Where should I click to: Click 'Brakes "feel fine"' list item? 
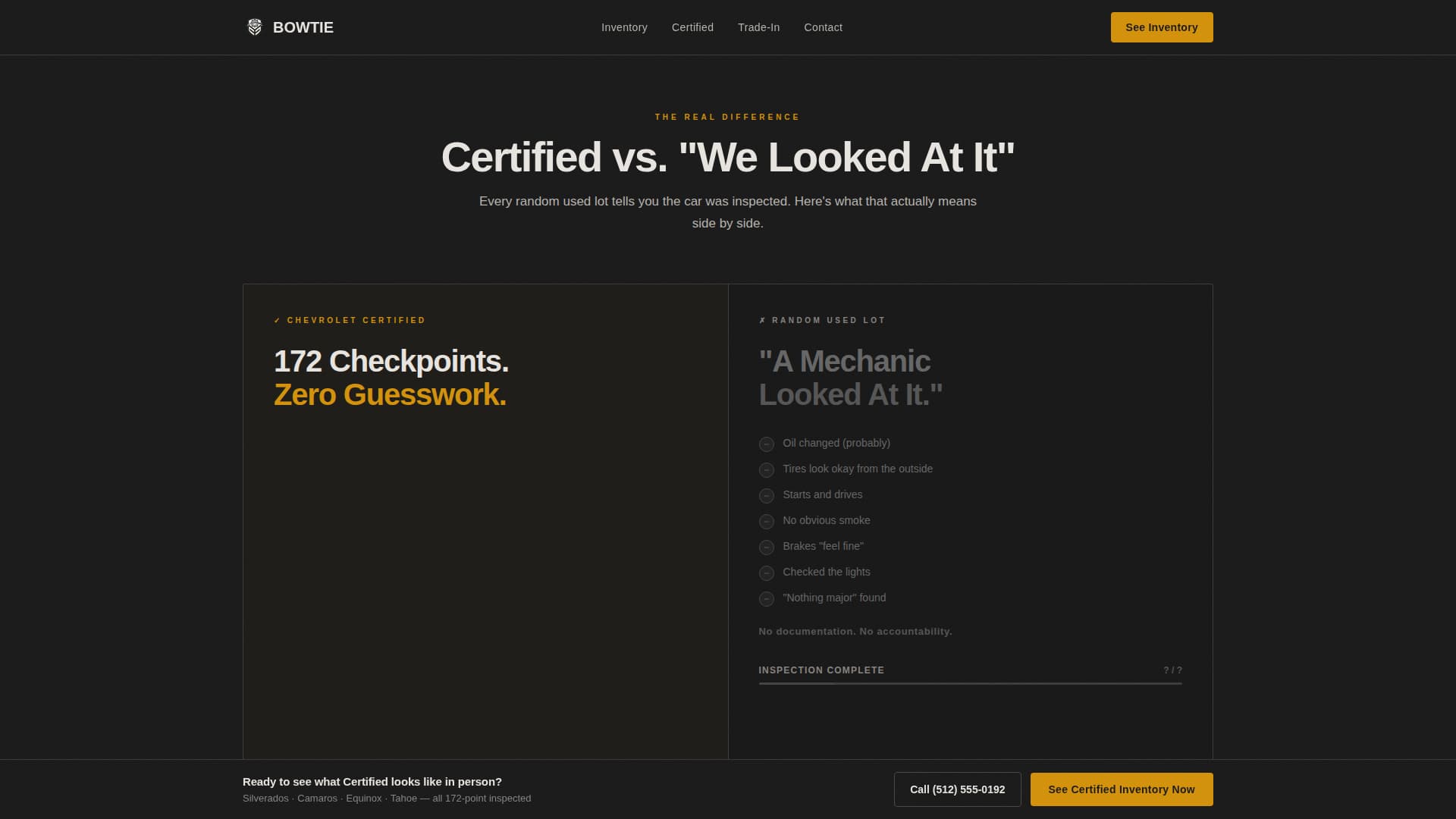pos(823,546)
